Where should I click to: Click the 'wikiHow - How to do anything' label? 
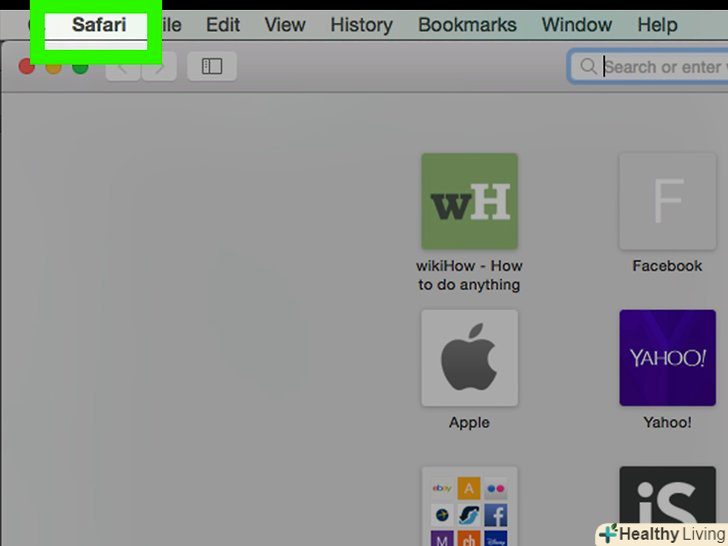469,275
